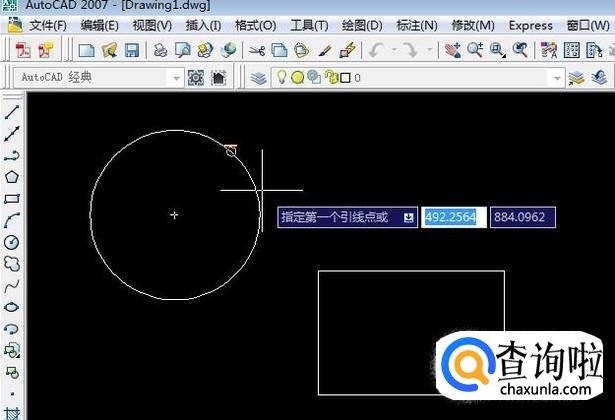Select the Polygon tool
This screenshot has width=615, height=420.
coord(12,177)
